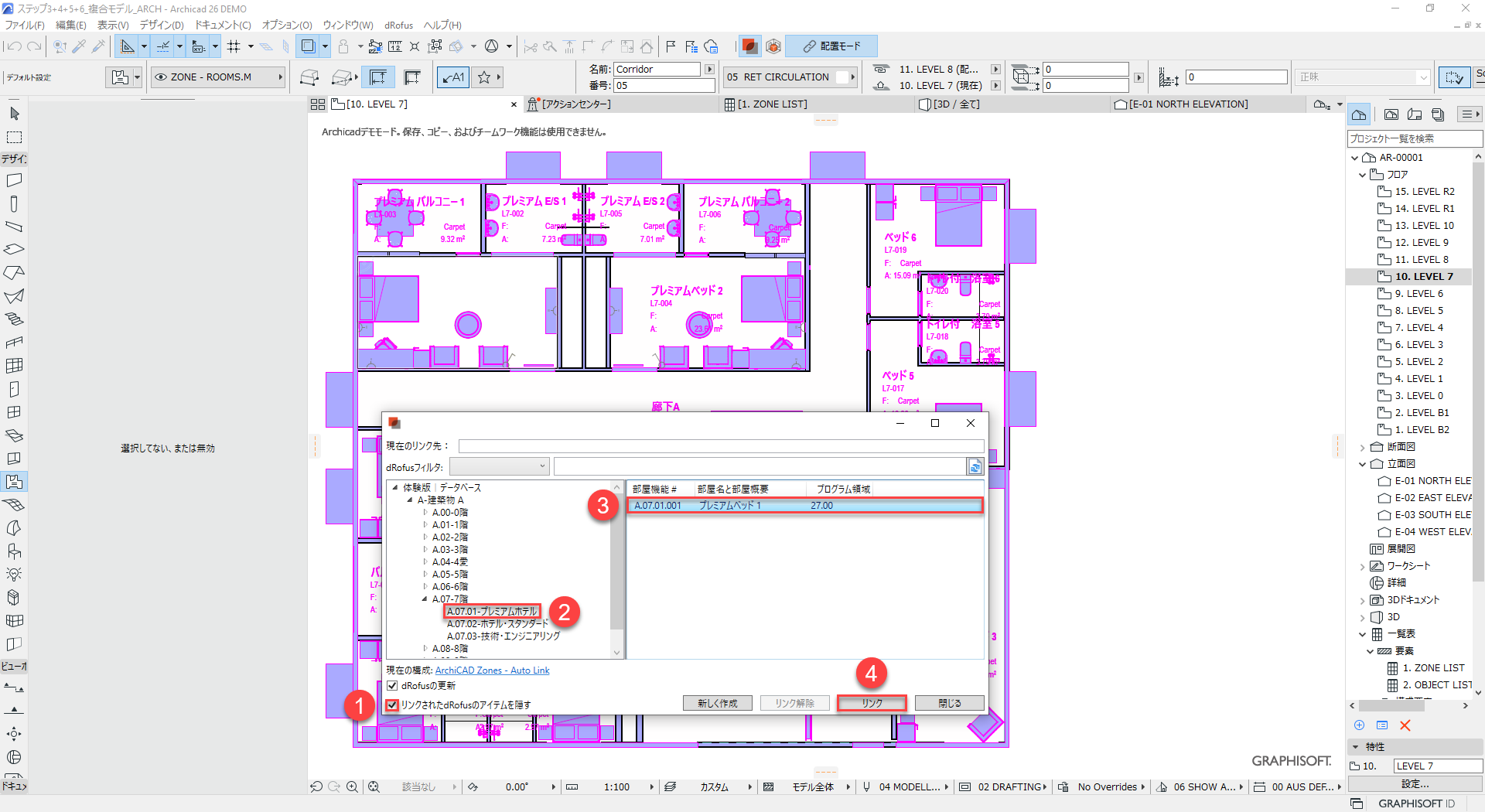Open the Project Map navigator icon

pos(1359,114)
